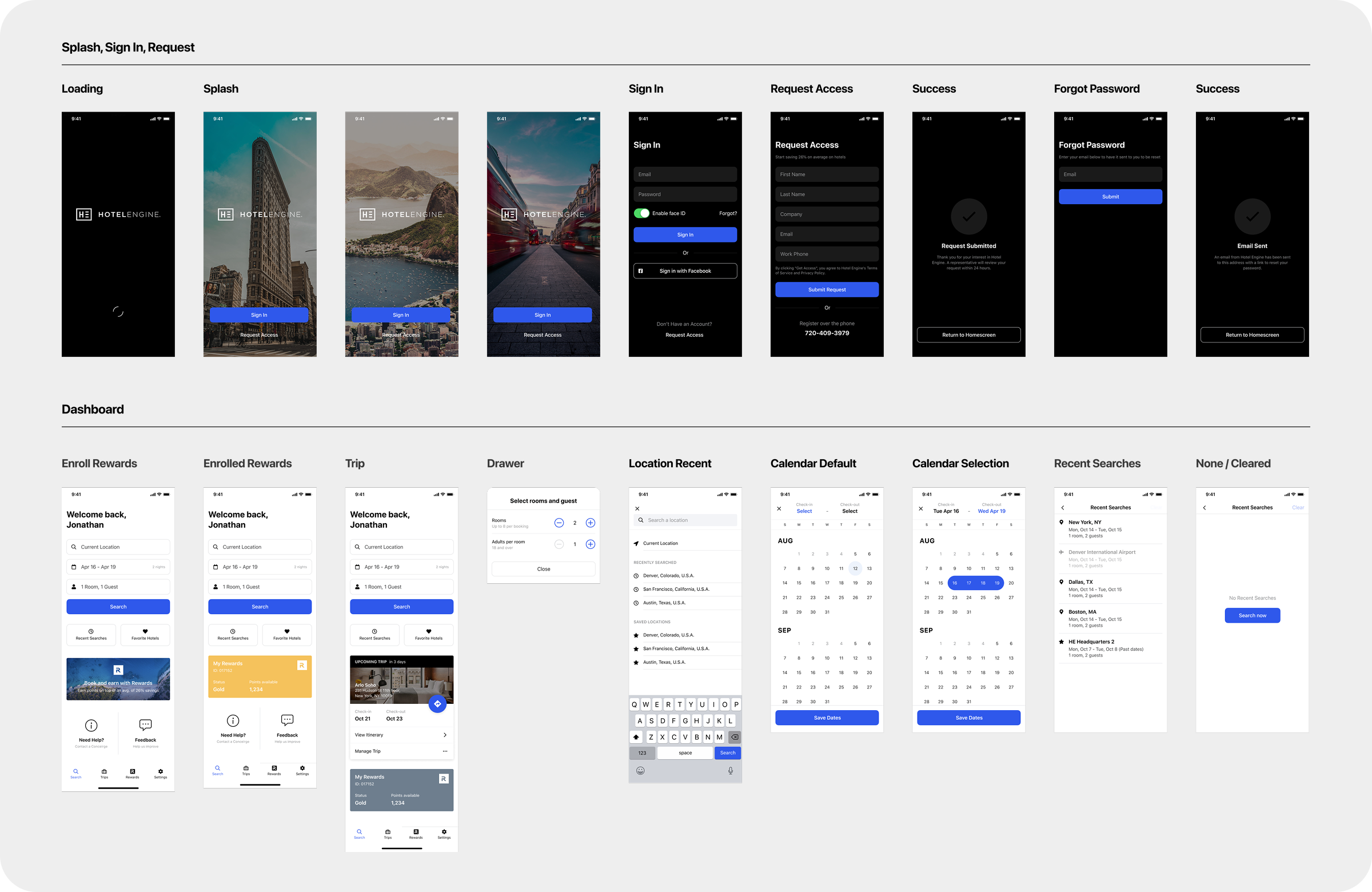Image resolution: width=1372 pixels, height=892 pixels.
Task: Tap the emoji icon on the keyboard
Action: pos(640,771)
